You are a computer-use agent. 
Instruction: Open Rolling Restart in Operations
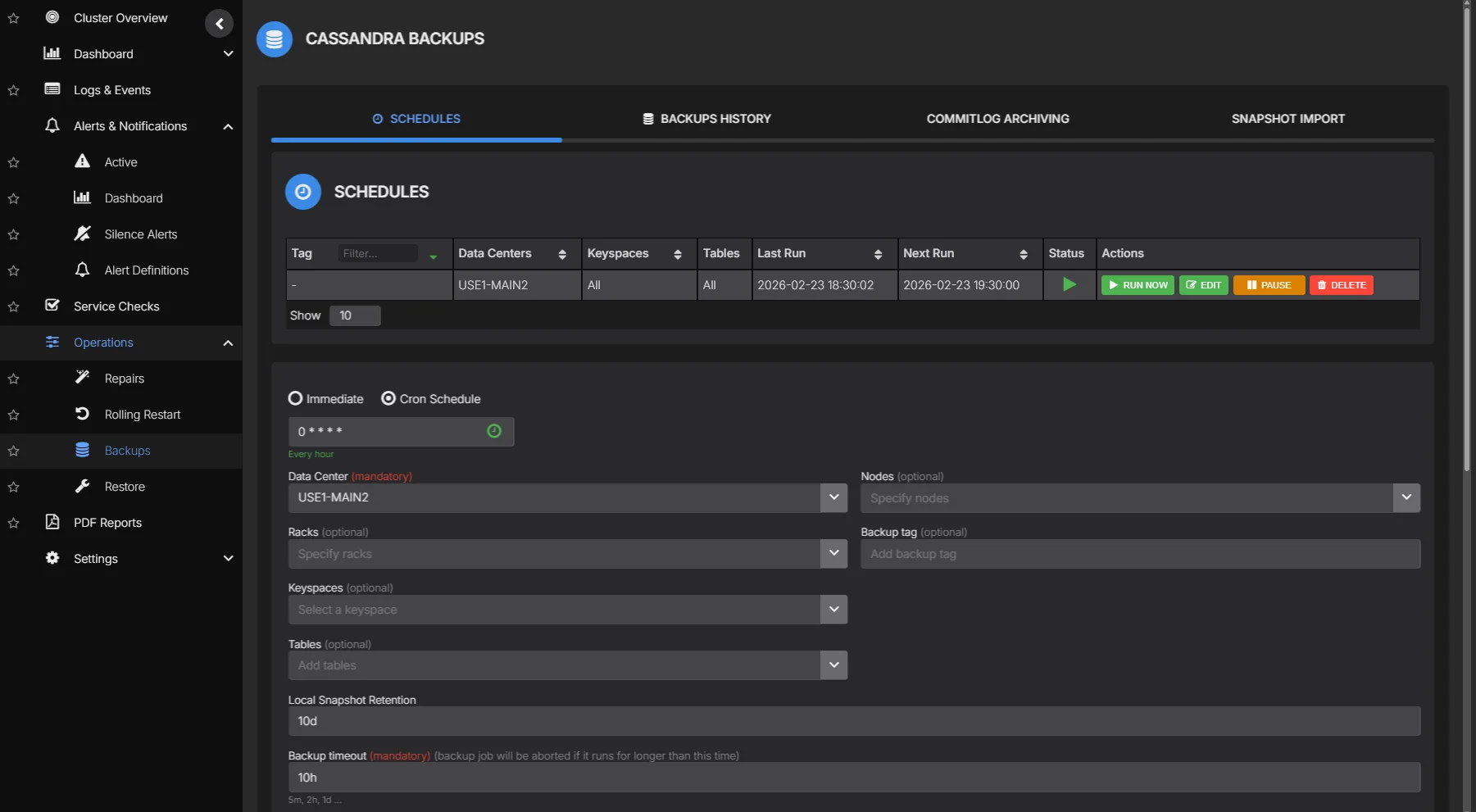(142, 415)
